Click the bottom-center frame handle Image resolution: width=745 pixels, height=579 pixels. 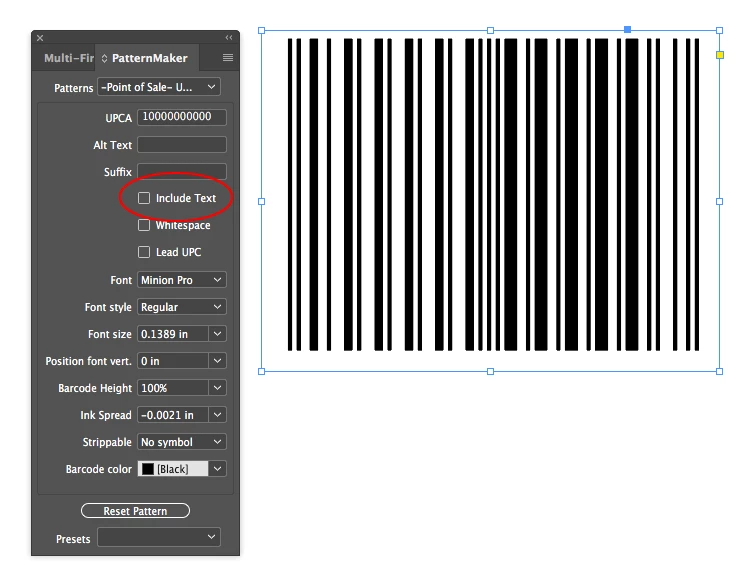pos(490,371)
